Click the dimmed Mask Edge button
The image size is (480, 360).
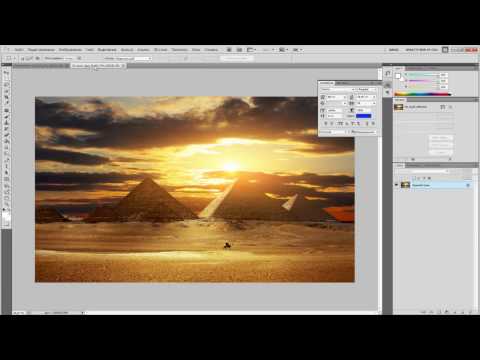click(x=440, y=138)
